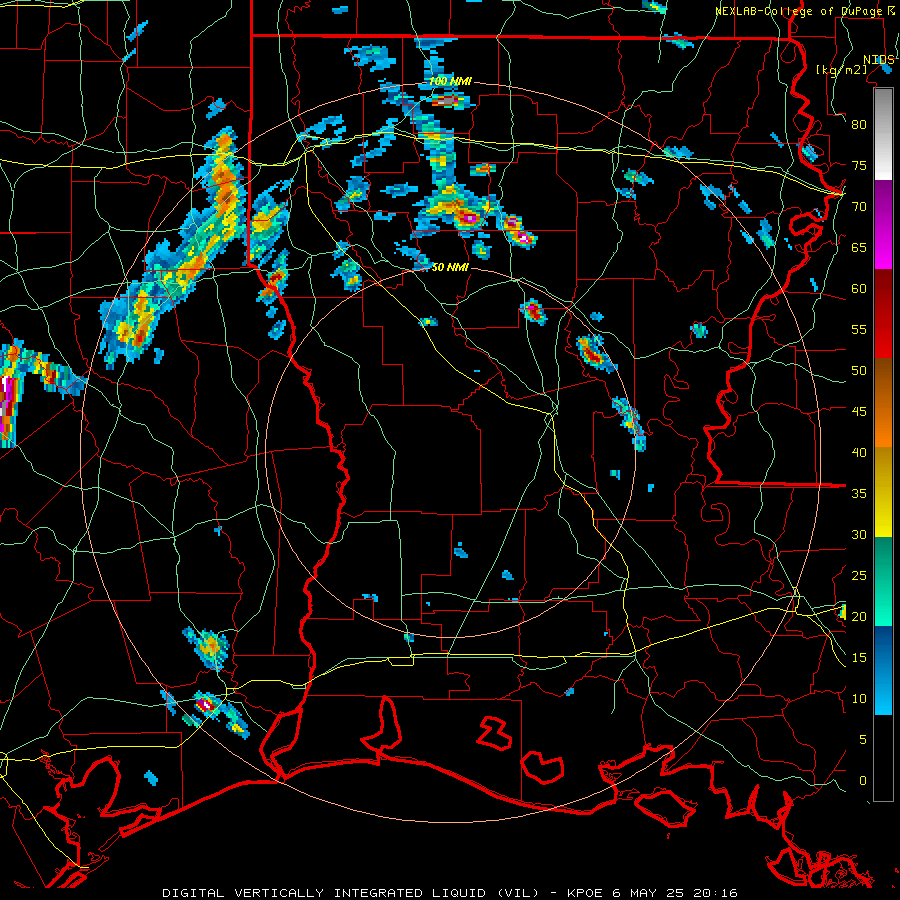Screen dimensions: 900x900
Task: Click the 40 value on the VIL scale
Action: click(859, 453)
